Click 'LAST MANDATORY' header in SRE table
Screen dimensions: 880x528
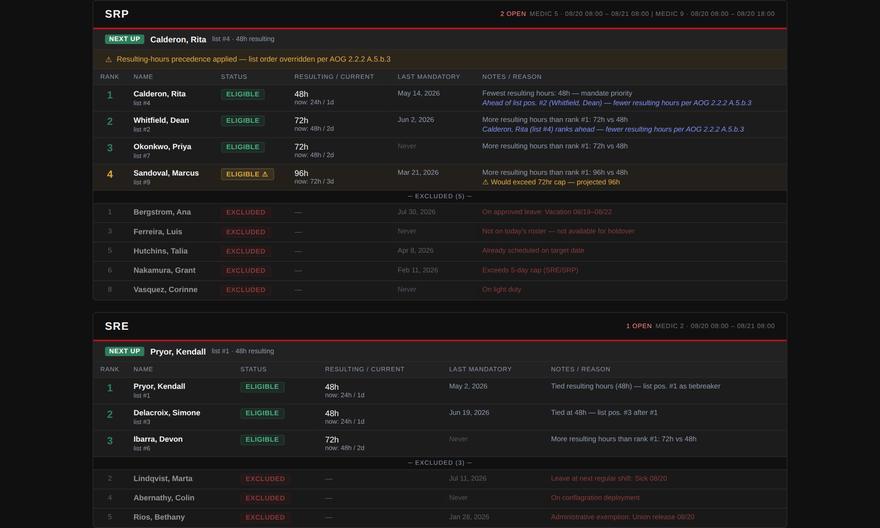480,370
